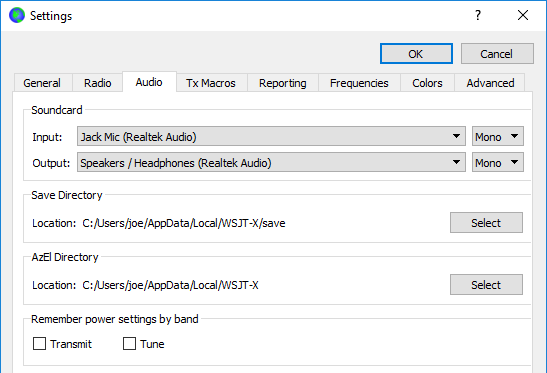Open the Tx Macros tab
Image resolution: width=547 pixels, height=373 pixels.
pos(211,83)
